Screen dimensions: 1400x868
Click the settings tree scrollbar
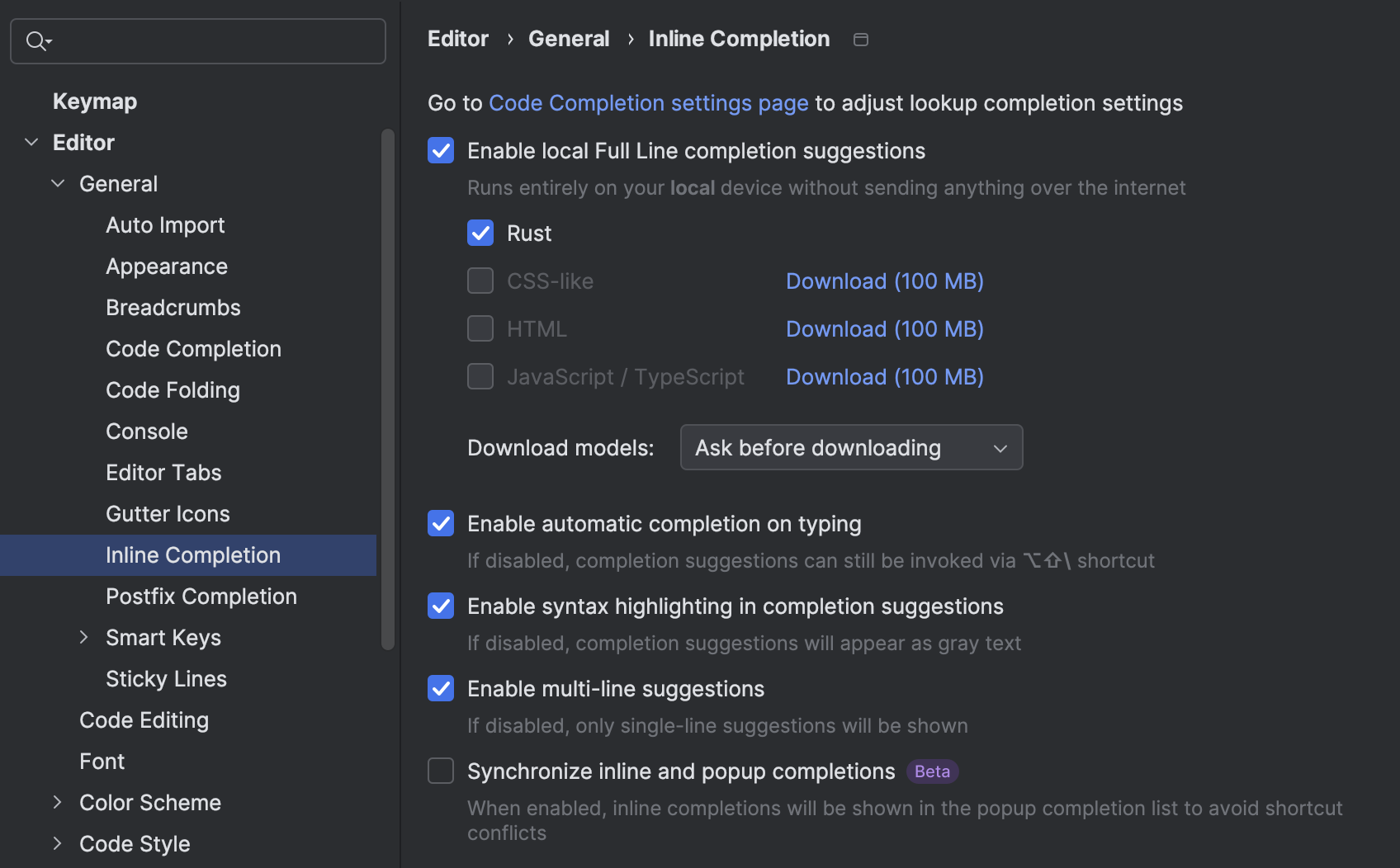click(x=388, y=388)
